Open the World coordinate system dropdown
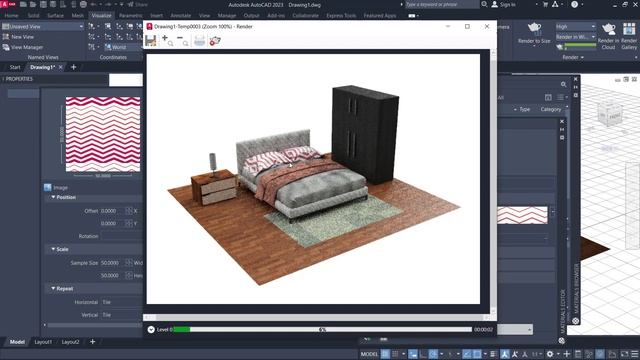640x360 pixels. point(123,47)
